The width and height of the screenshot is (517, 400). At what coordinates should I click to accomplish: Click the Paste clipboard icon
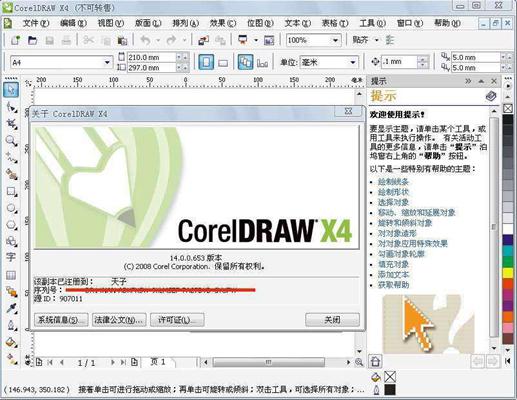click(x=122, y=40)
